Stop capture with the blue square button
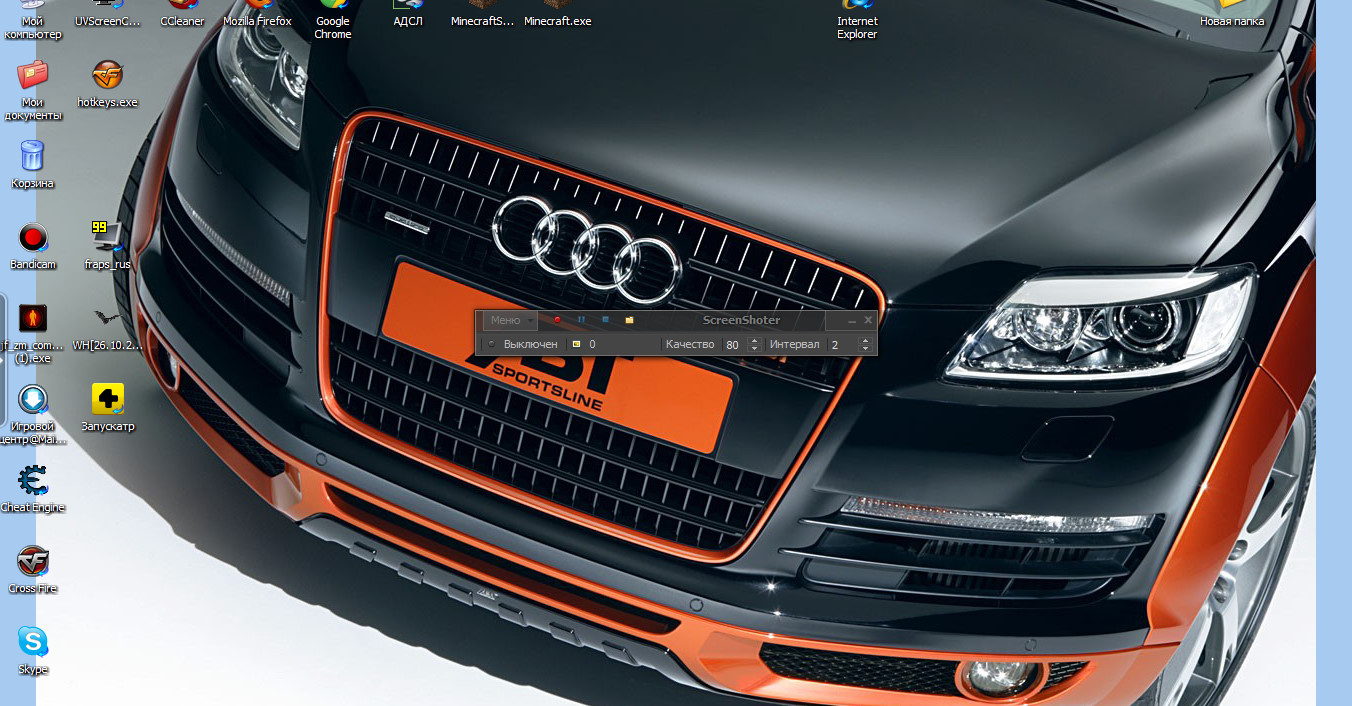Screen dimensions: 1352x706 (605, 320)
